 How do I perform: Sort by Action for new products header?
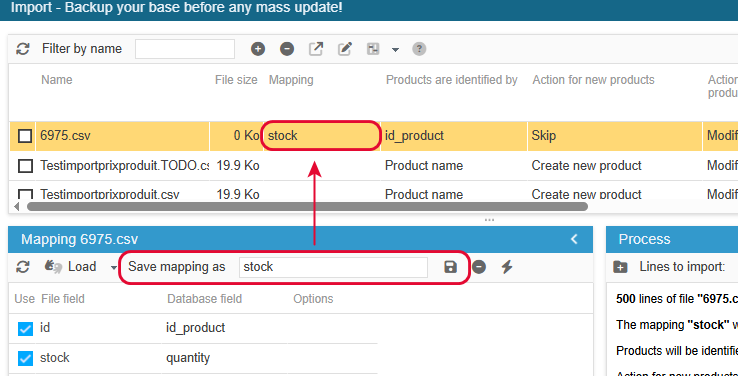click(594, 80)
